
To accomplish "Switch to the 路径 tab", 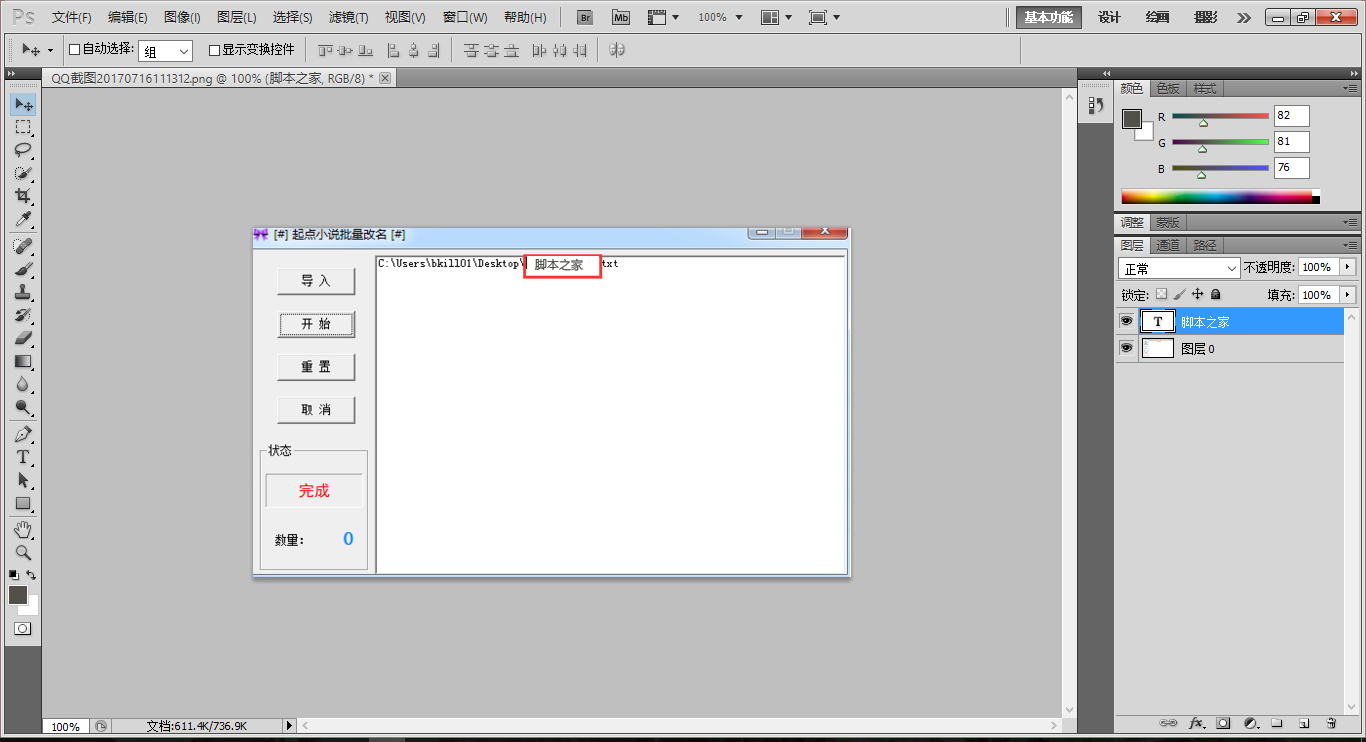I will (x=1205, y=245).
